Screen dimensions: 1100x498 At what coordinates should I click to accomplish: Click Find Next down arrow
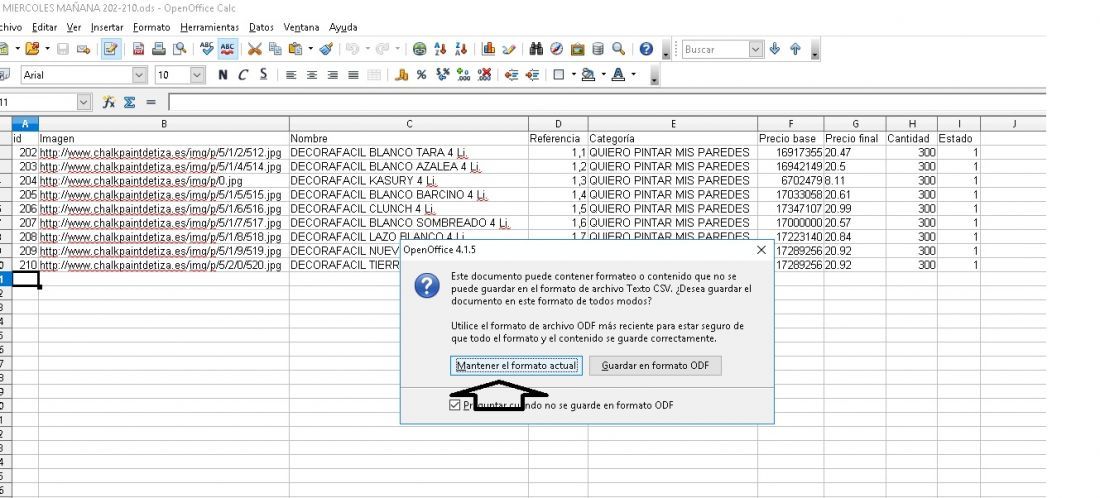[x=774, y=49]
